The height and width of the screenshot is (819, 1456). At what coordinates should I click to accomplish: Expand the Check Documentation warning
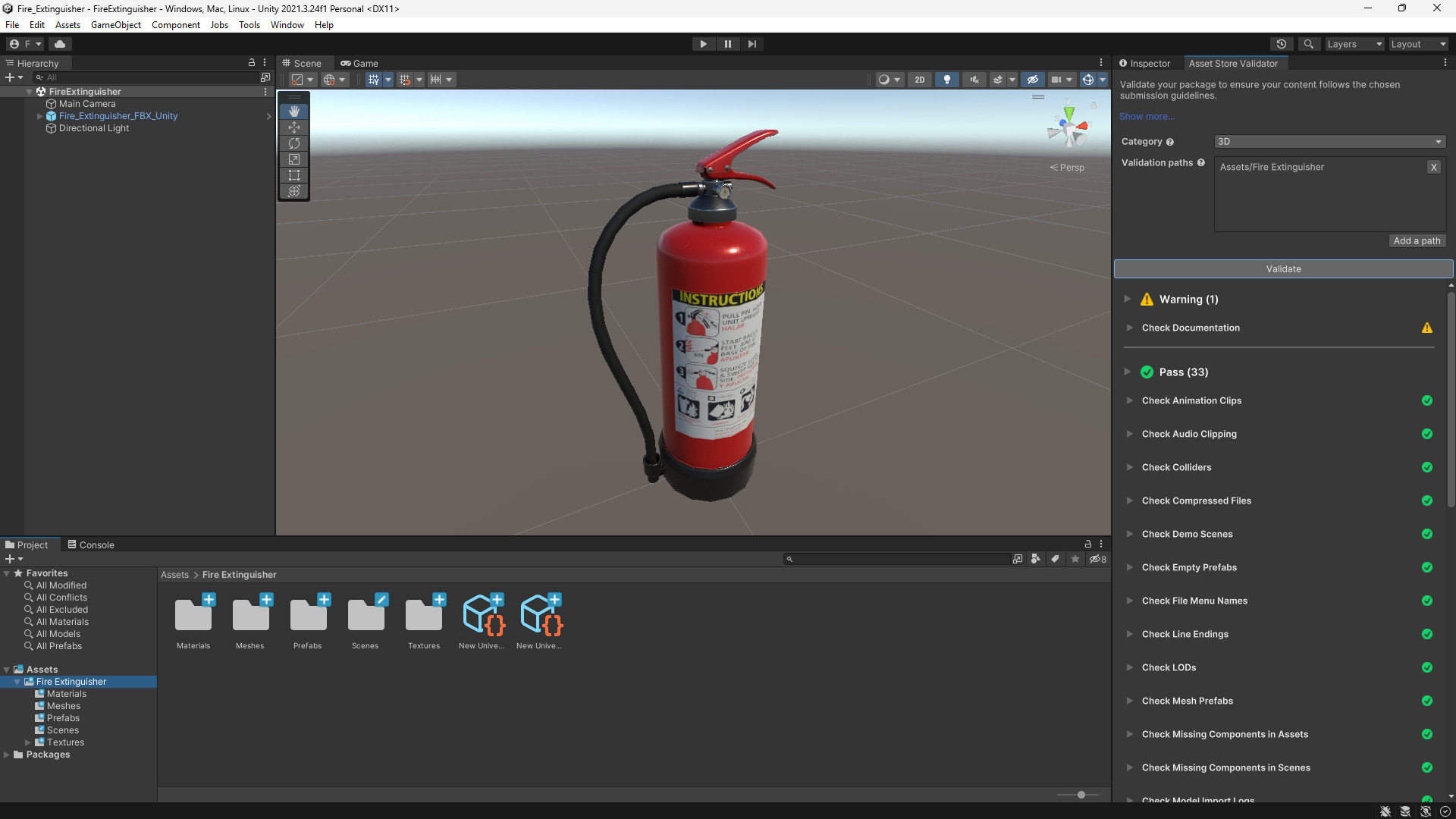pyautogui.click(x=1129, y=328)
